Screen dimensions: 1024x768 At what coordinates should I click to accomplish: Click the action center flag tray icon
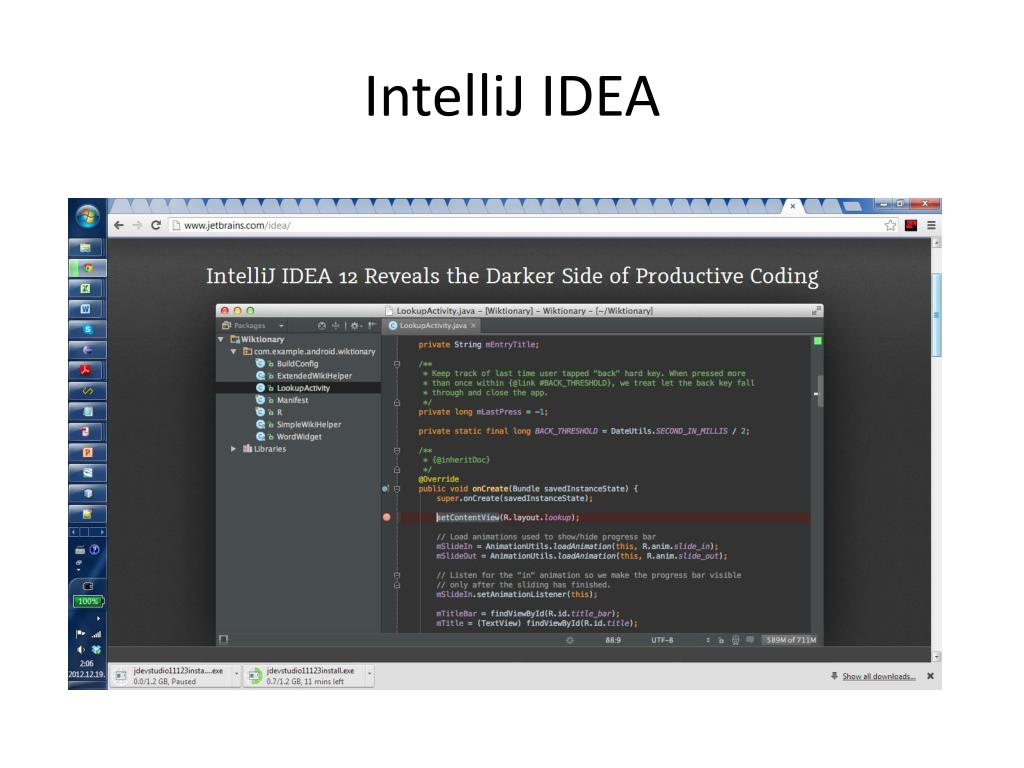tap(80, 633)
